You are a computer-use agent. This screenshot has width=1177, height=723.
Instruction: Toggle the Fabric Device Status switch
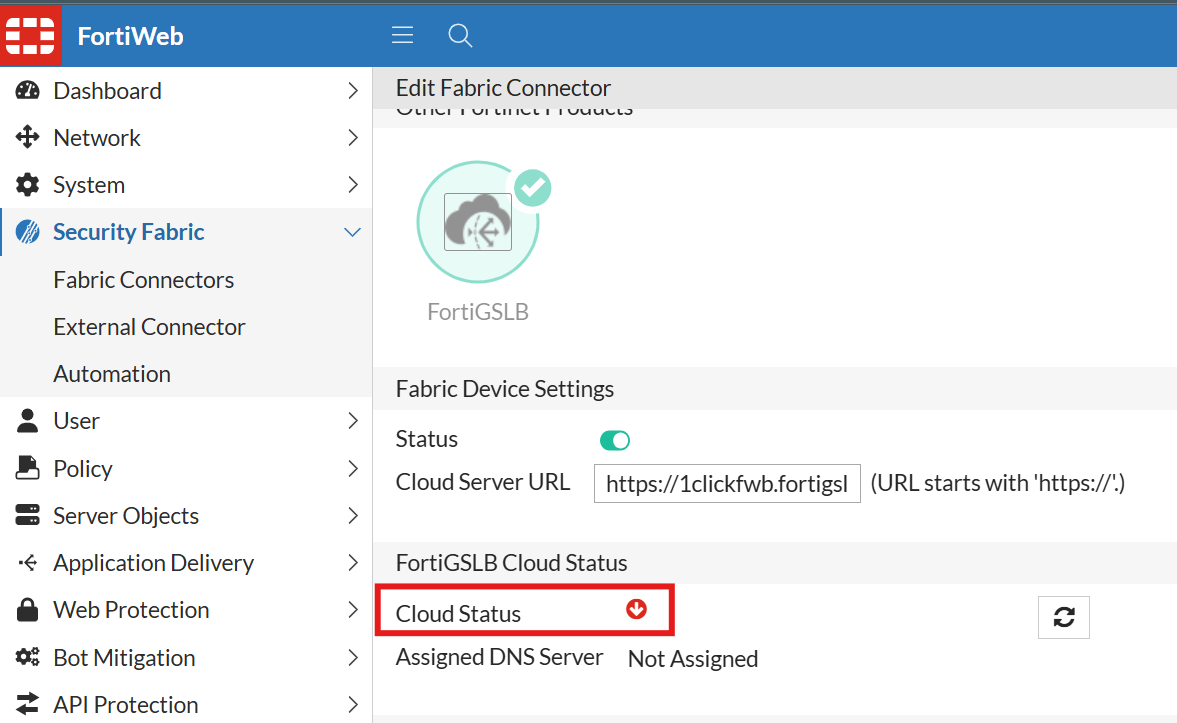pyautogui.click(x=615, y=440)
